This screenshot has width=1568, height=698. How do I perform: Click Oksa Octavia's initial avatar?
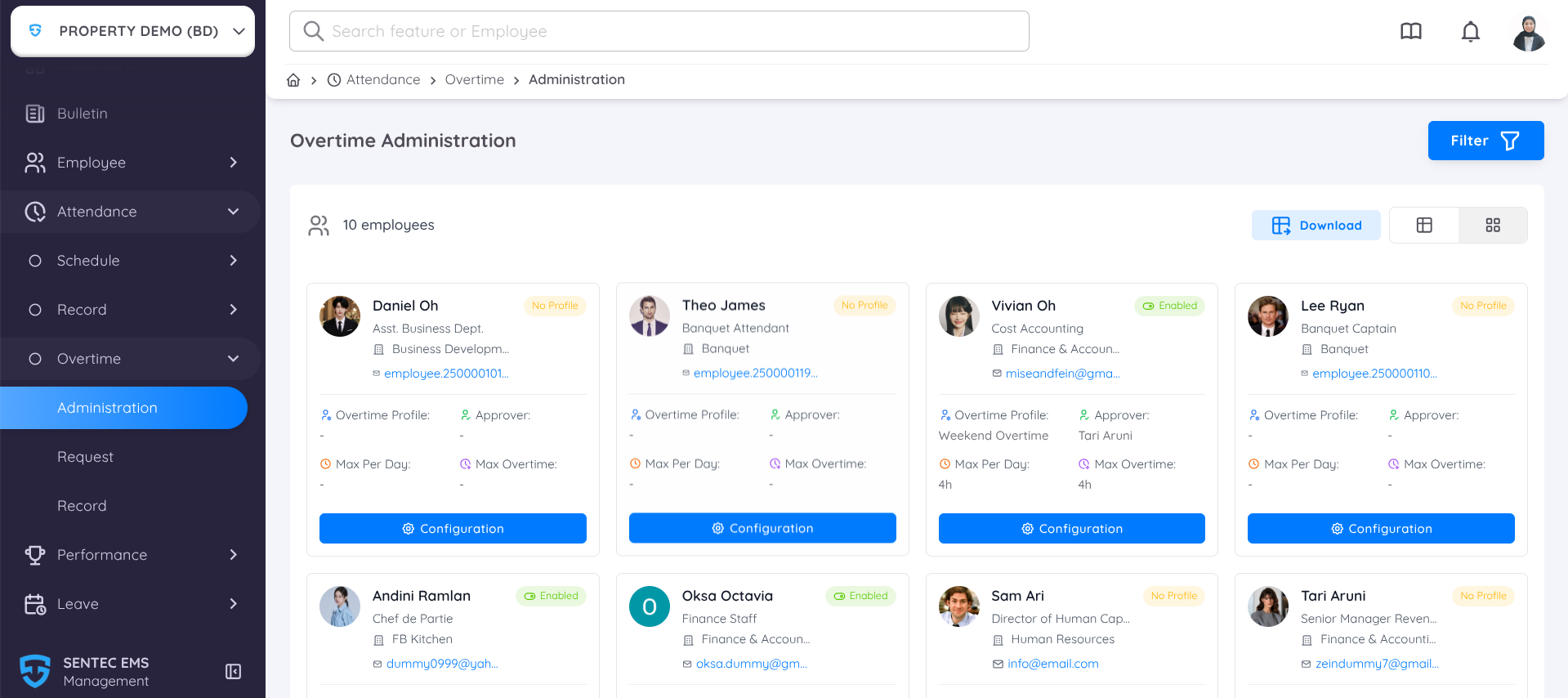coord(650,606)
